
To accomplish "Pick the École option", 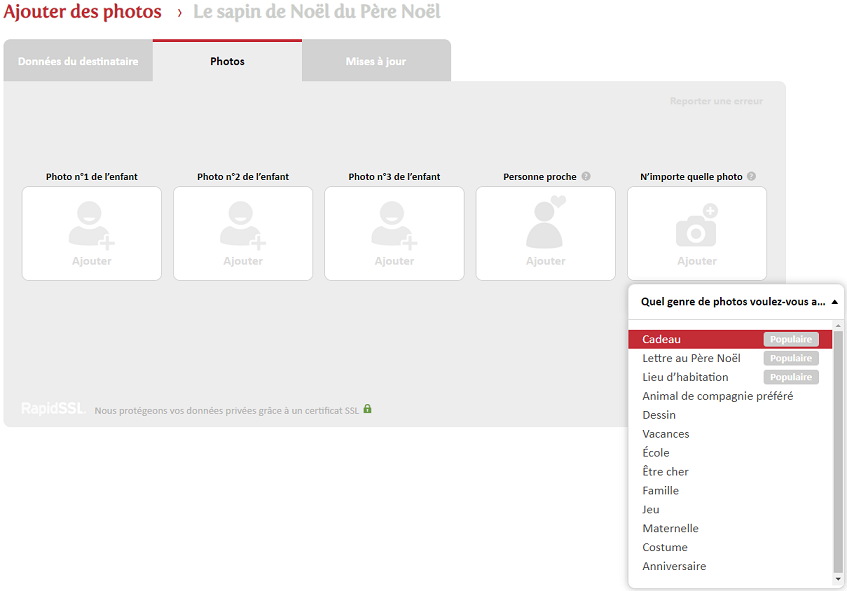I will (x=730, y=453).
